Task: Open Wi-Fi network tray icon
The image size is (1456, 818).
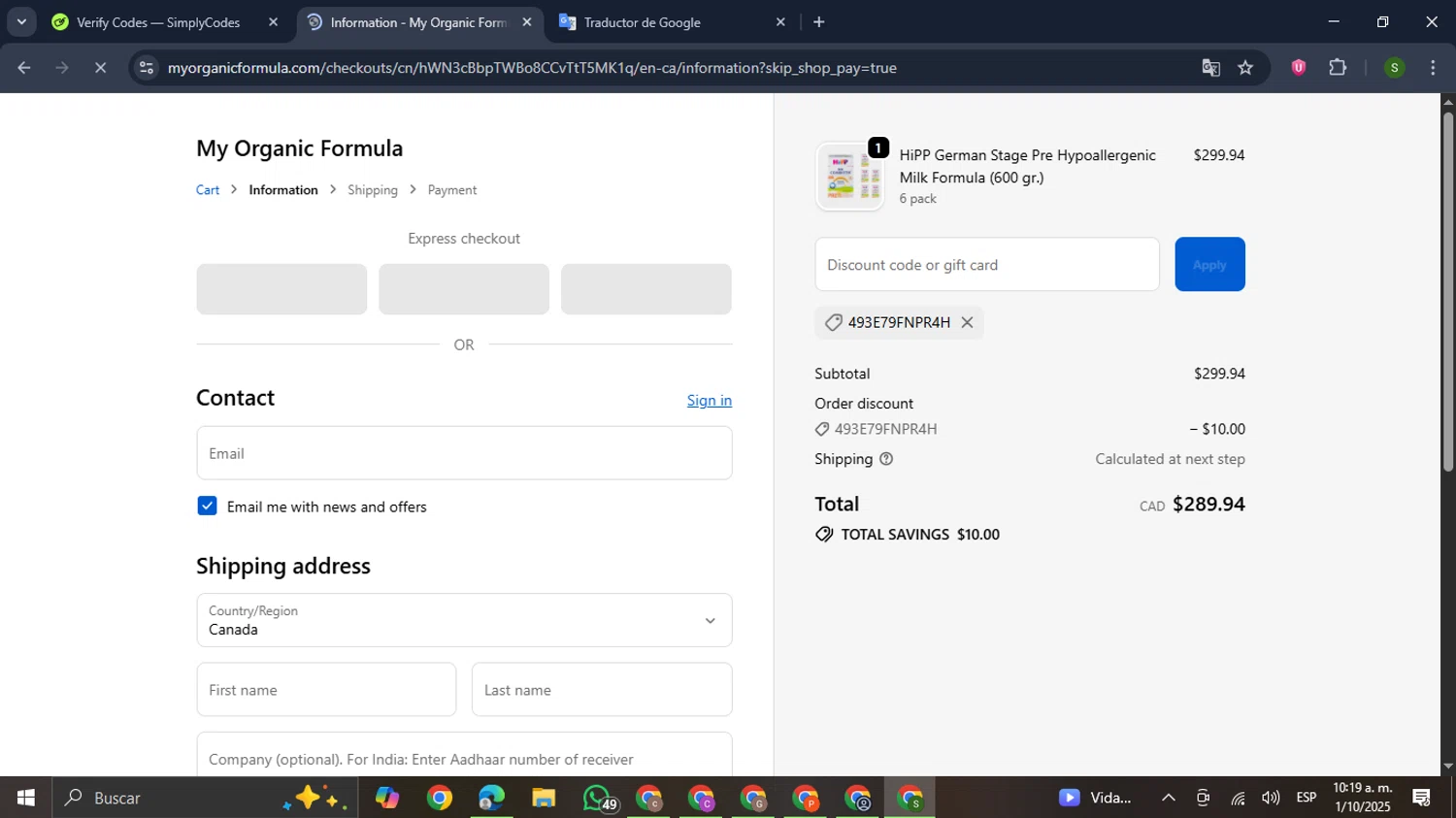Action: (1238, 798)
